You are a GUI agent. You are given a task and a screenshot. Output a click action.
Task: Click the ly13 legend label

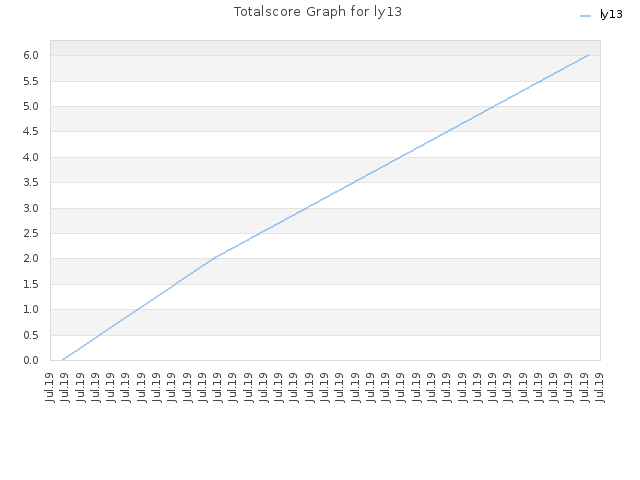(x=611, y=14)
